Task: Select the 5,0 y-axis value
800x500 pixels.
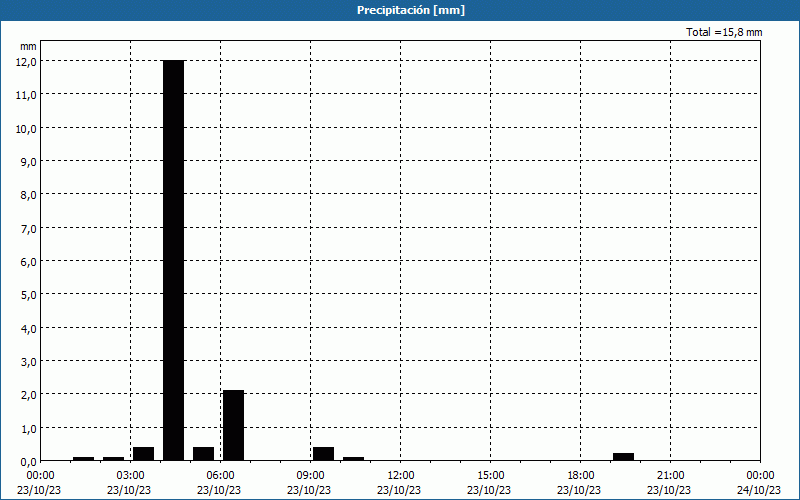Action: [28, 295]
